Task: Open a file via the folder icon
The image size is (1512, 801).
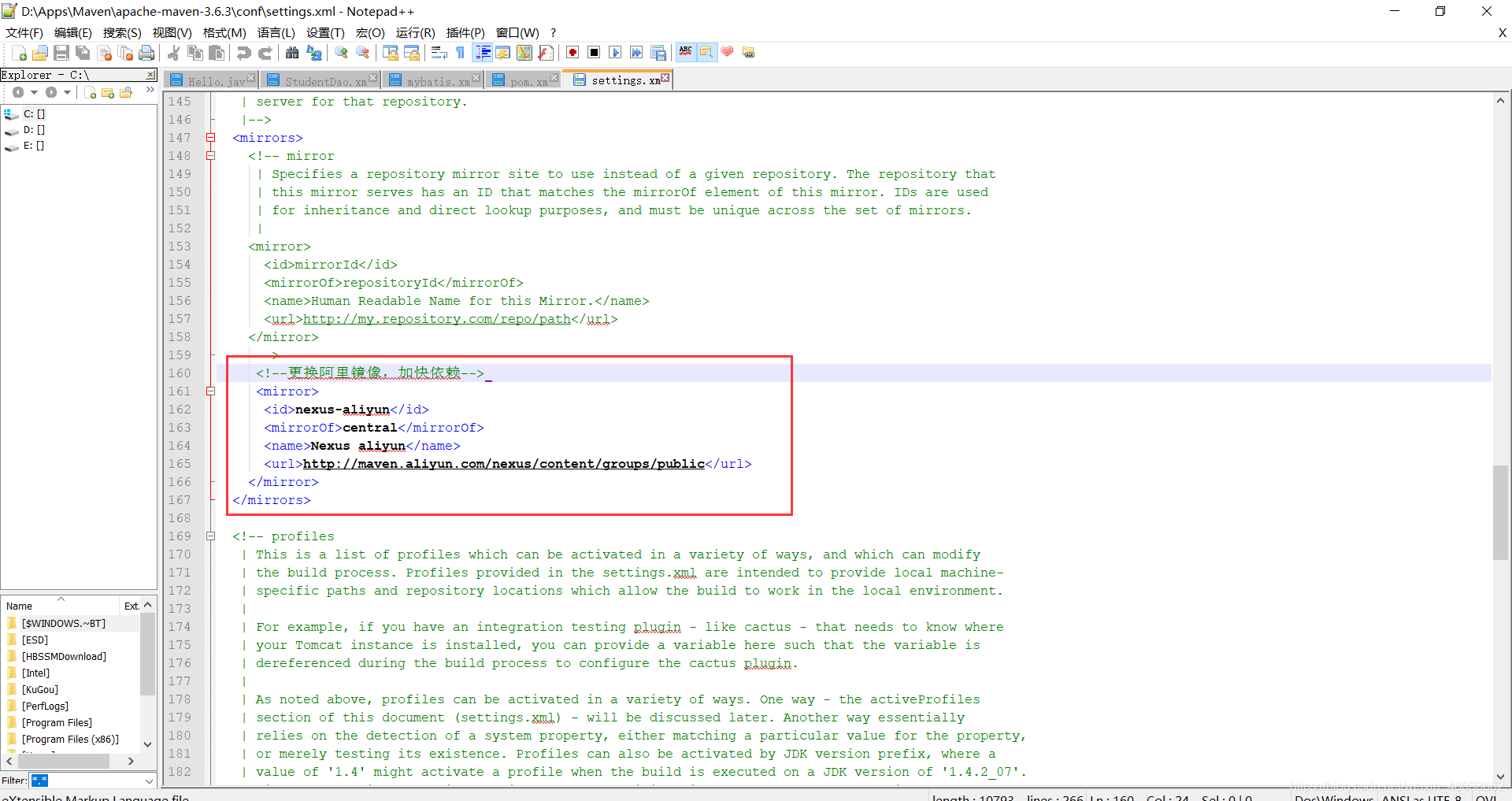Action: (40, 53)
